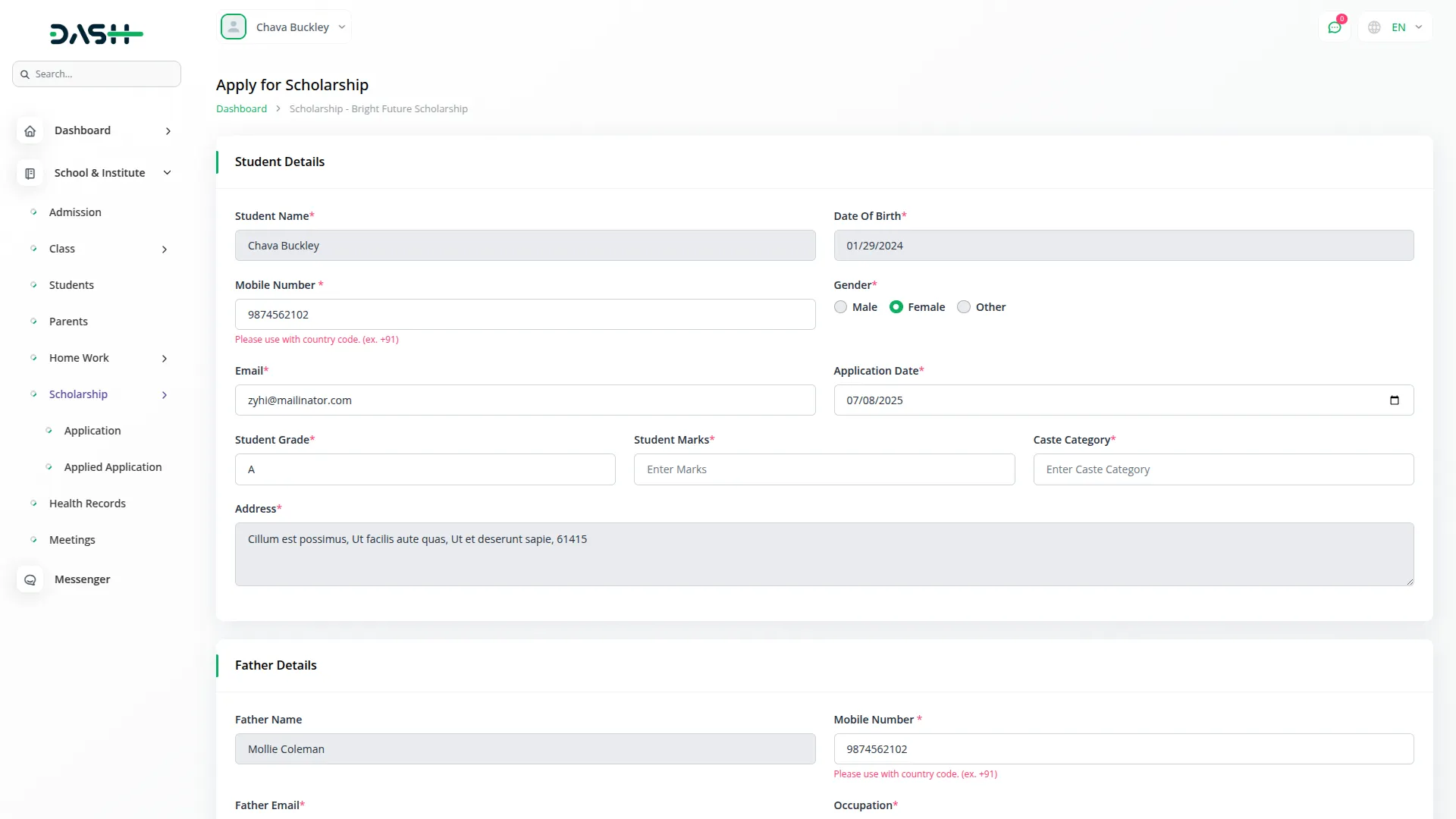The image size is (1456, 819).
Task: Click the Student Marks input field
Action: 824,469
